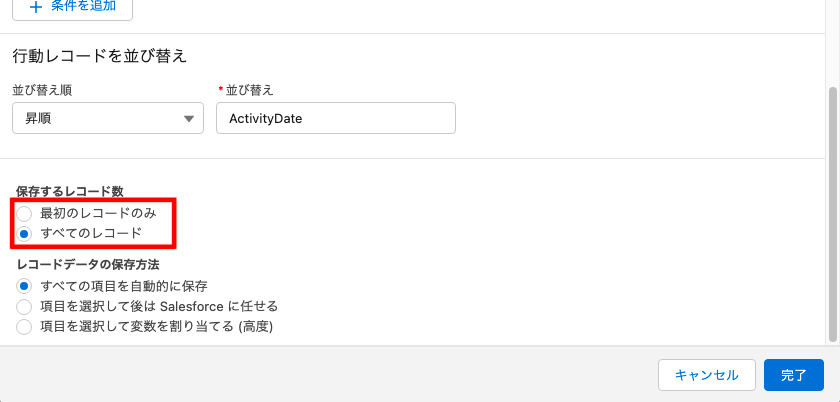The width and height of the screenshot is (840, 402).
Task: Expand the dropdown arrow next to 昇順
Action: click(189, 119)
